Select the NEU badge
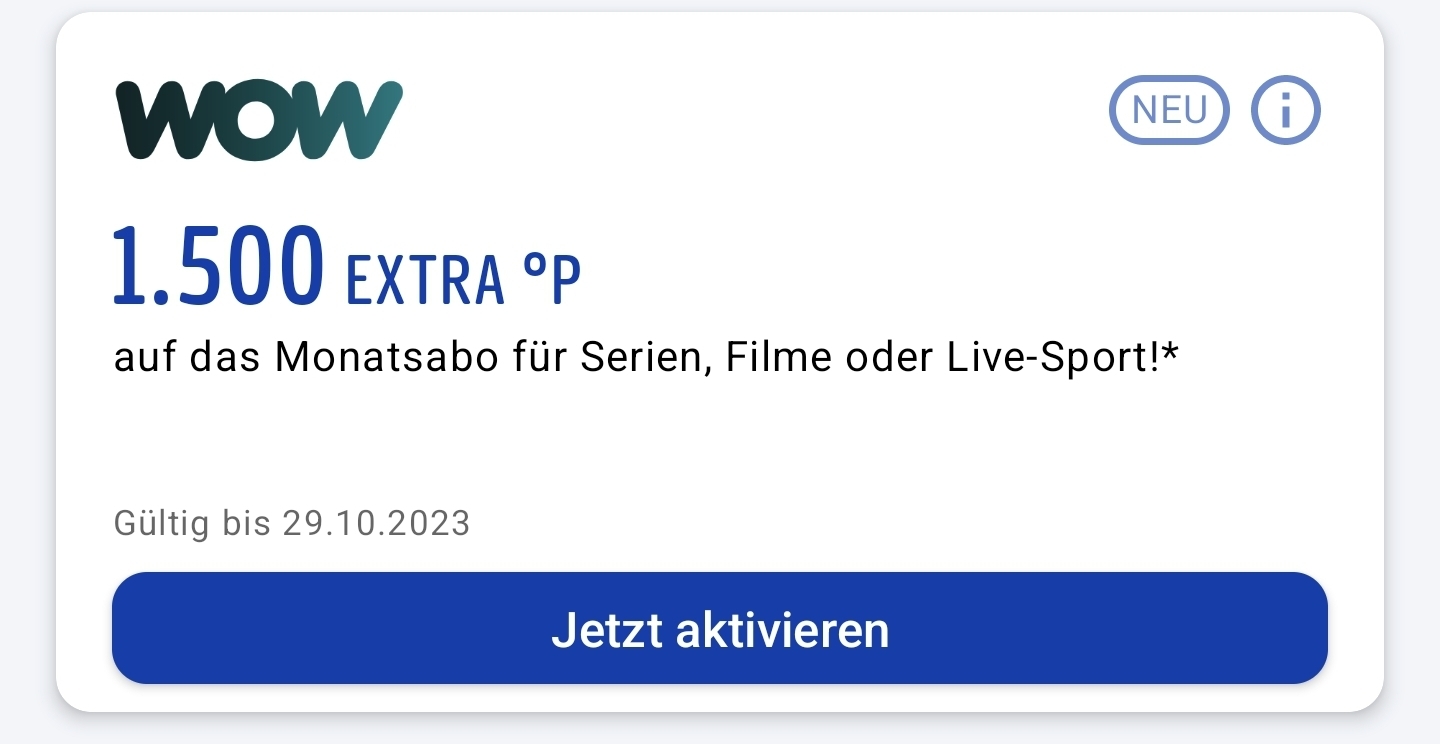Image resolution: width=1440 pixels, height=744 pixels. pos(1169,110)
